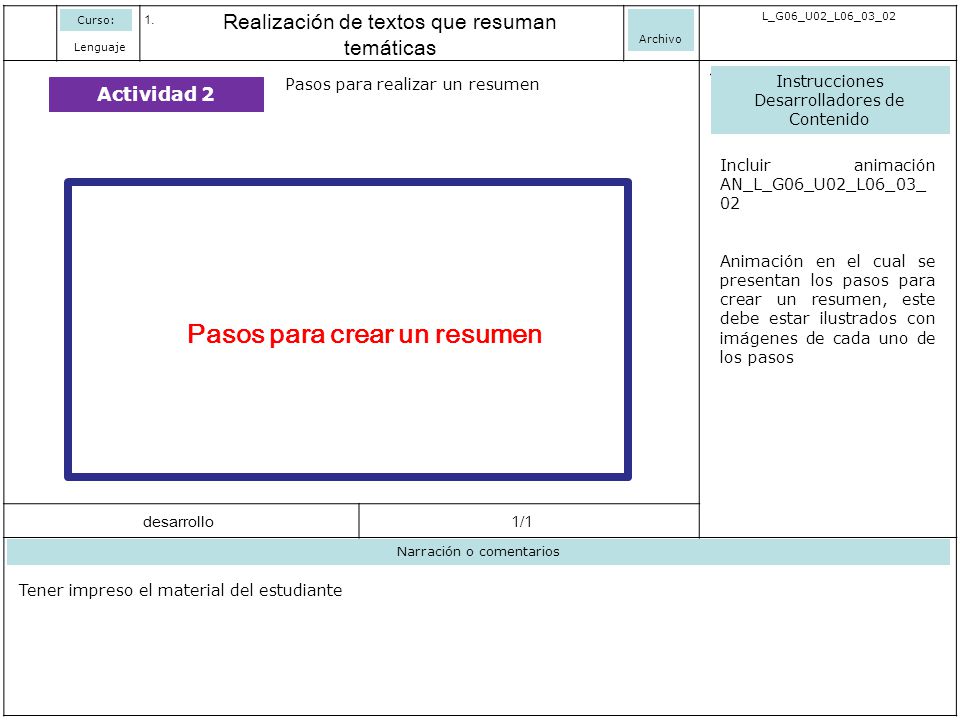
Task: Select the title 'Realización de textos que resuman temáticas'
Action: point(389,34)
